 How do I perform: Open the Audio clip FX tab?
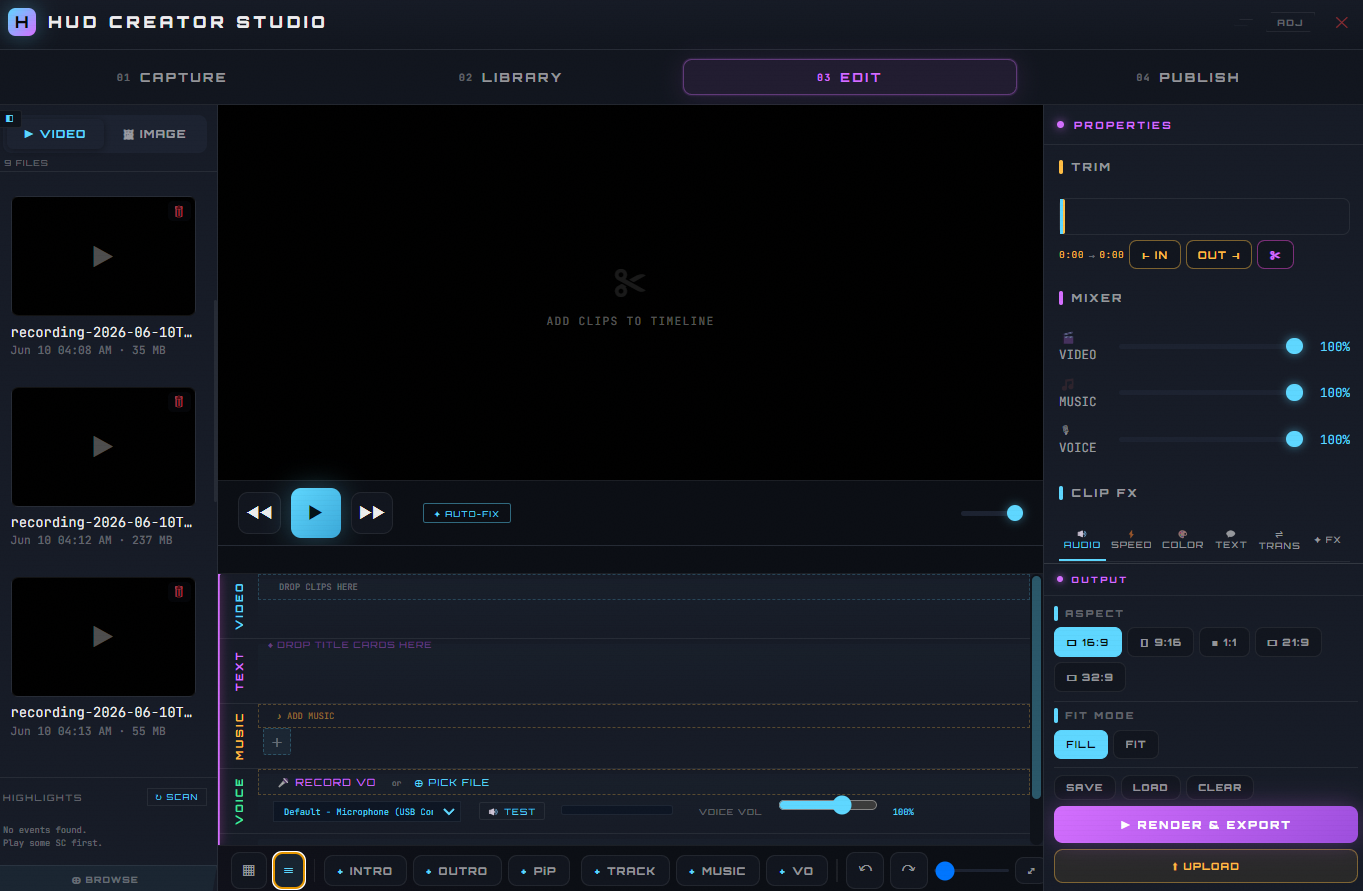1082,540
